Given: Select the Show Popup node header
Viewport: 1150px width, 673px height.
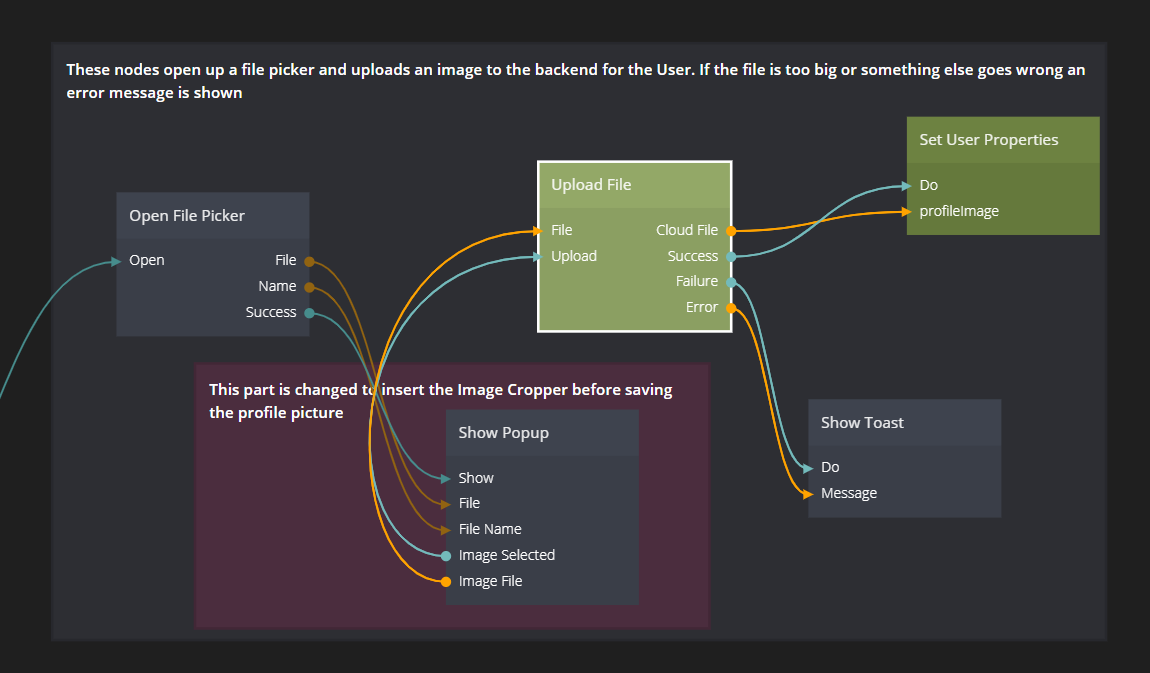Looking at the screenshot, I should (x=503, y=433).
